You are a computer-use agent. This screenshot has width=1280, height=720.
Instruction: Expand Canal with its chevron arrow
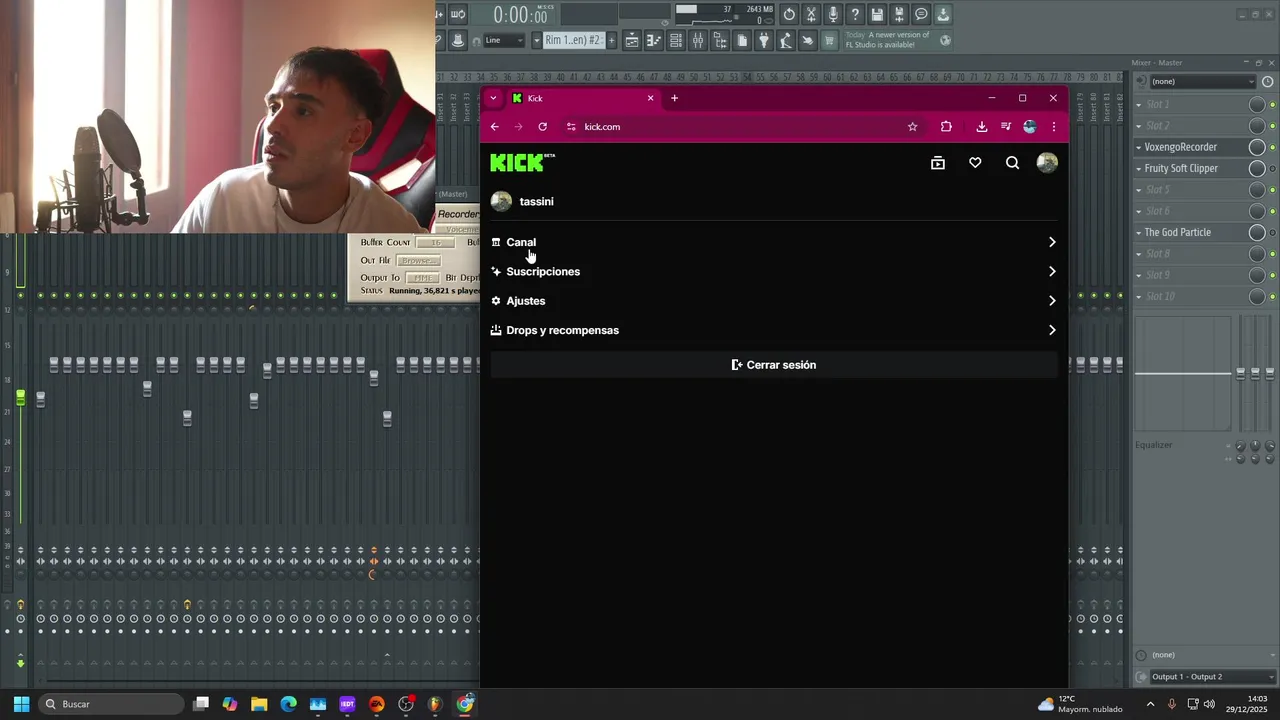click(1051, 242)
